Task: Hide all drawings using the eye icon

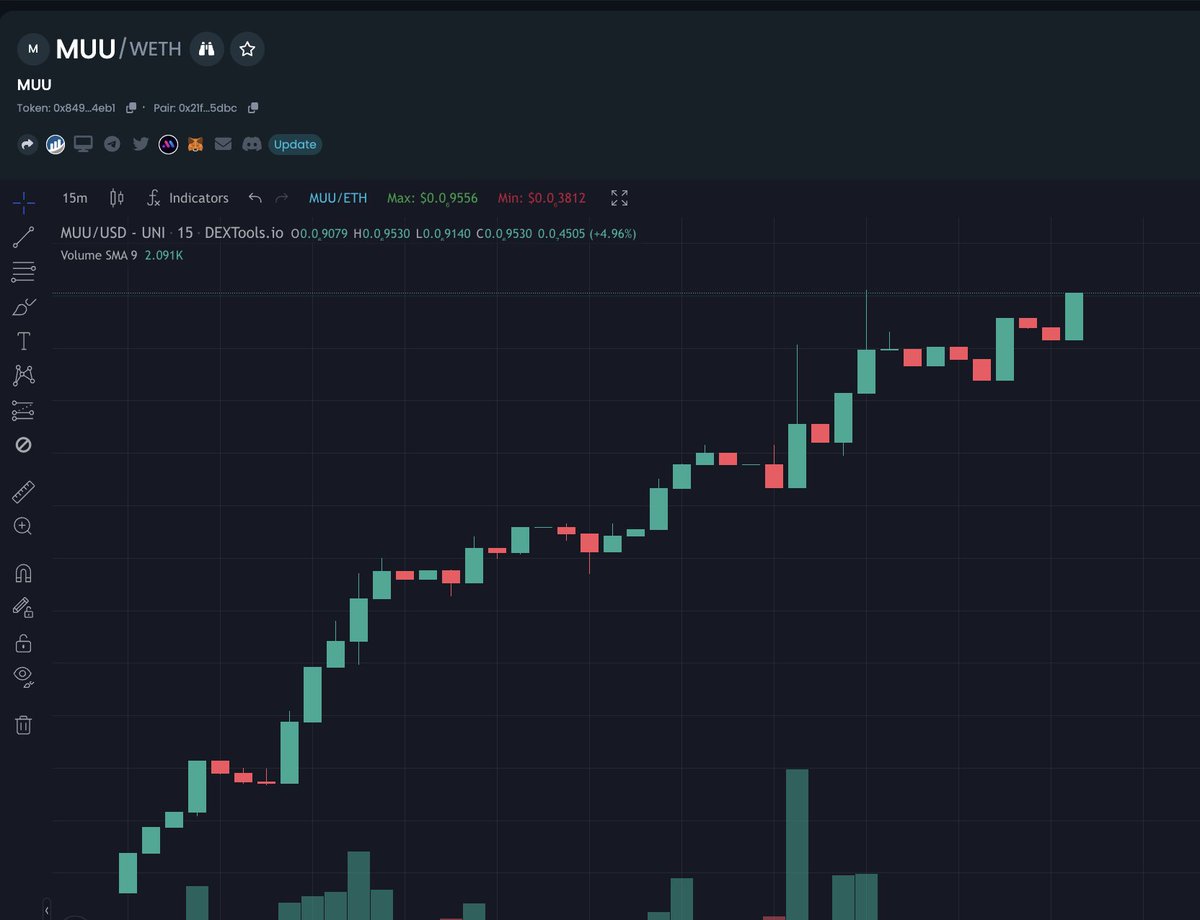Action: (x=24, y=676)
